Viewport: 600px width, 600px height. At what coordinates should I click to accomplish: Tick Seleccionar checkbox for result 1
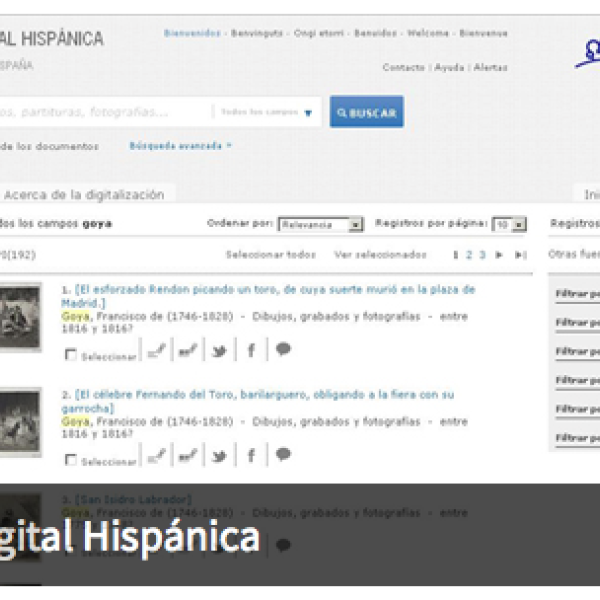click(71, 355)
